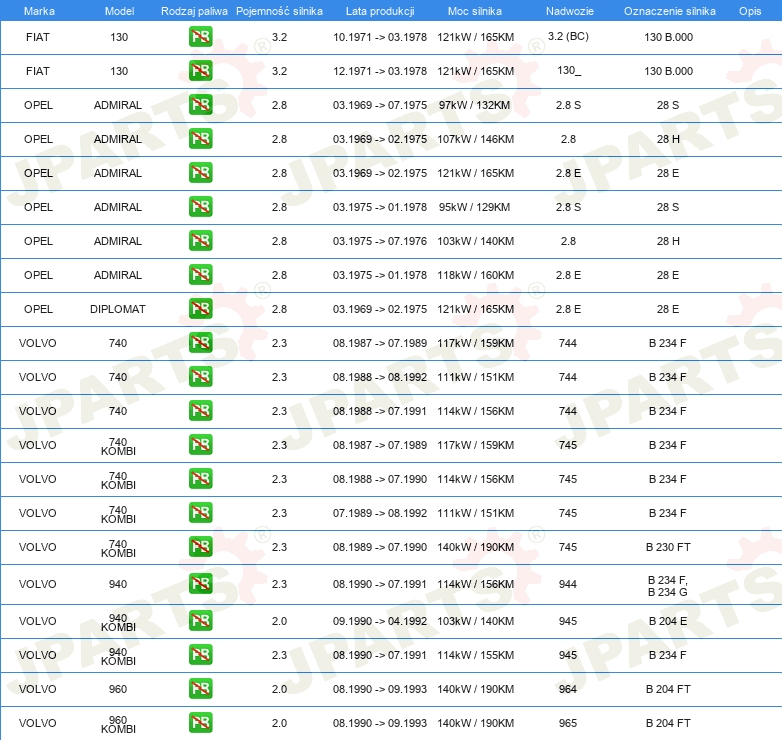
Task: Select the 'B 234 F, B 234 G' engine cell
Action: (x=668, y=586)
